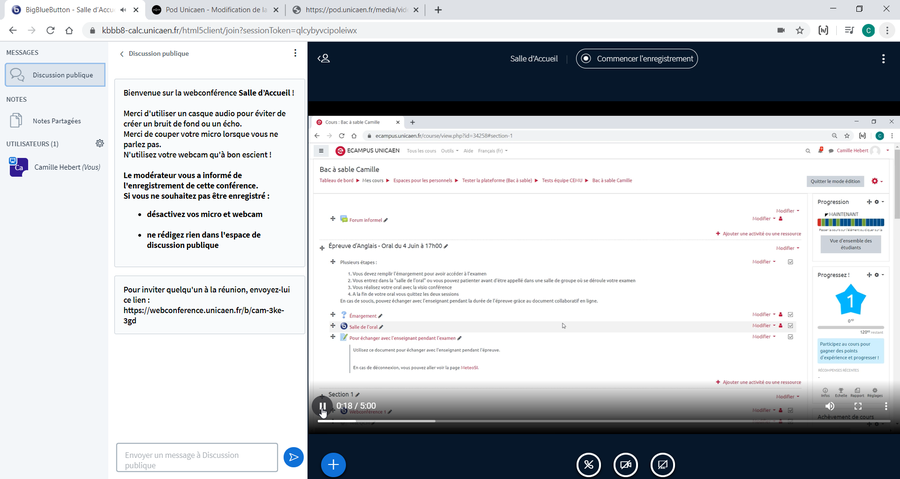Open Notes Partagées
The image size is (900, 479).
click(55, 121)
